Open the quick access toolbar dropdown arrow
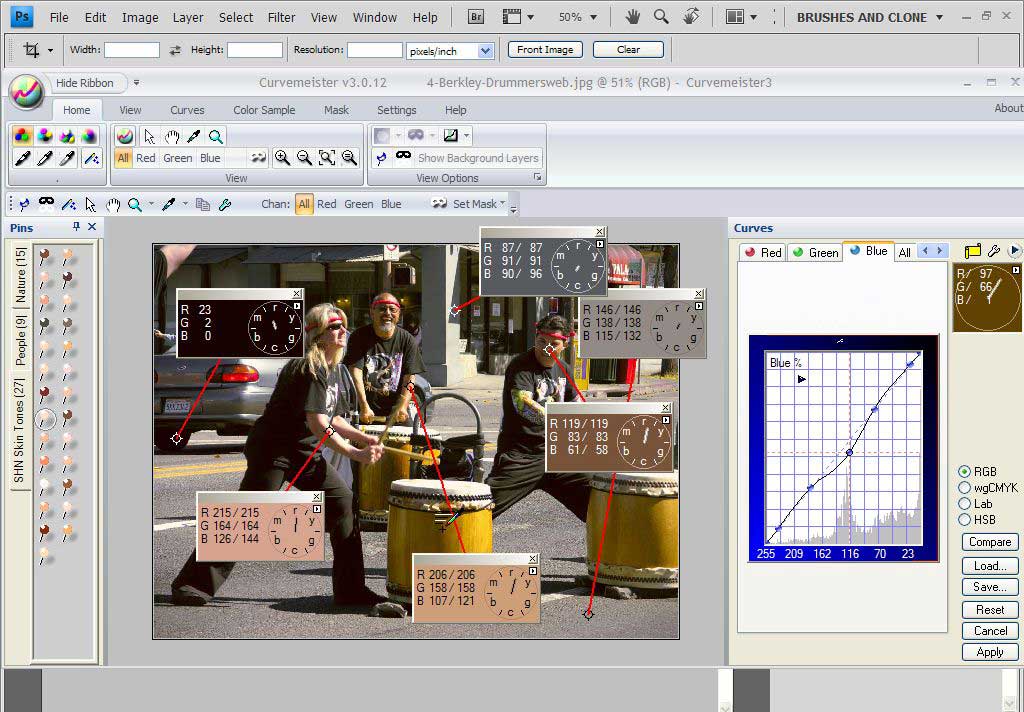Screen dimensions: 1024x712 coord(136,82)
